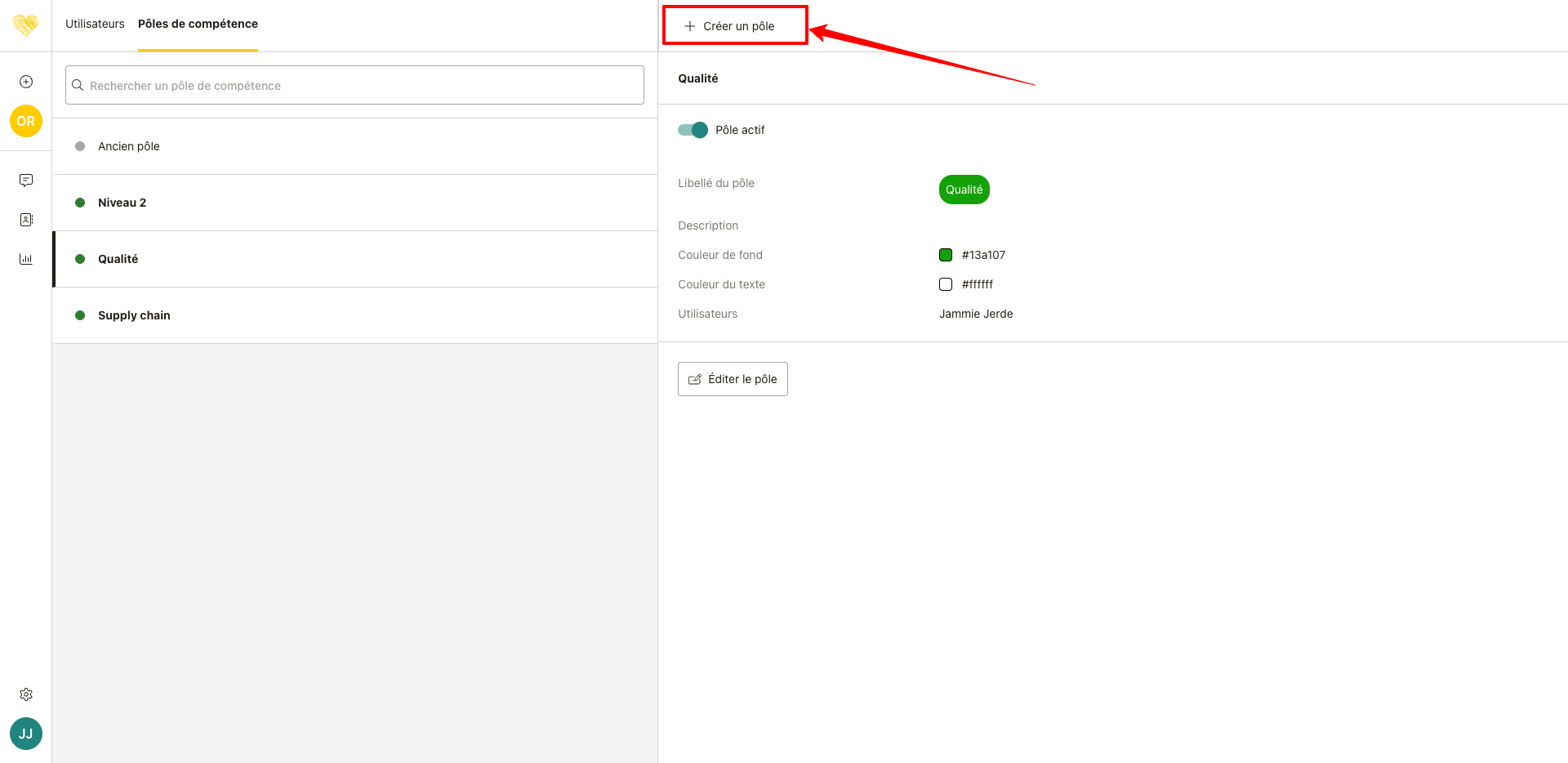Open the contacts book icon

(x=26, y=220)
